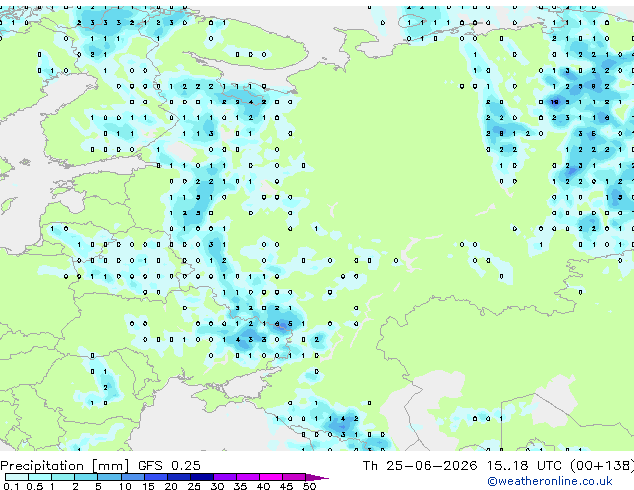Viewport: 634px width, 490px height.
Task: Select the 25–30 mm dark blue legend box
Action: 202,477
